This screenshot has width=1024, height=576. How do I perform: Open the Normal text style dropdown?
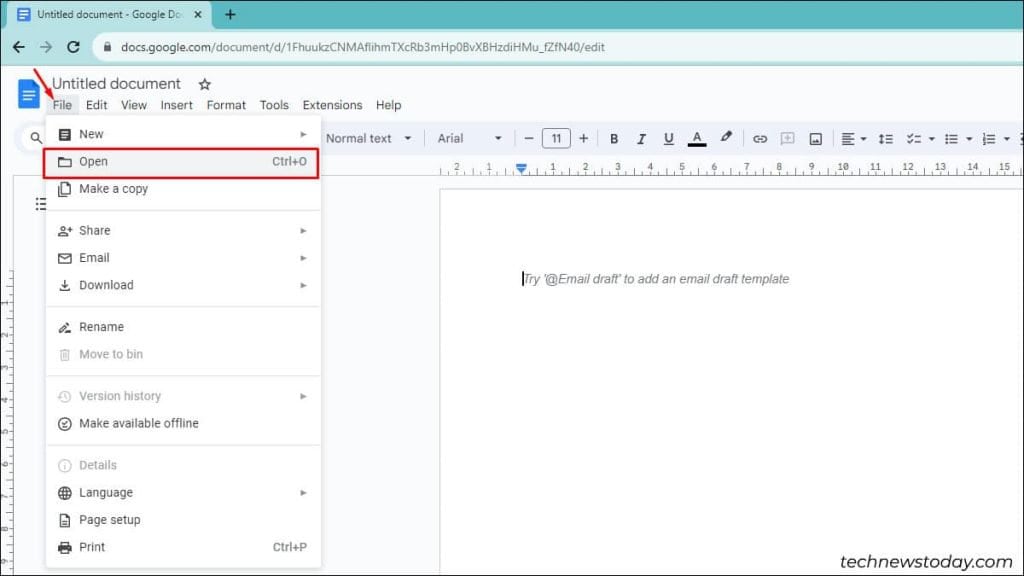(368, 138)
